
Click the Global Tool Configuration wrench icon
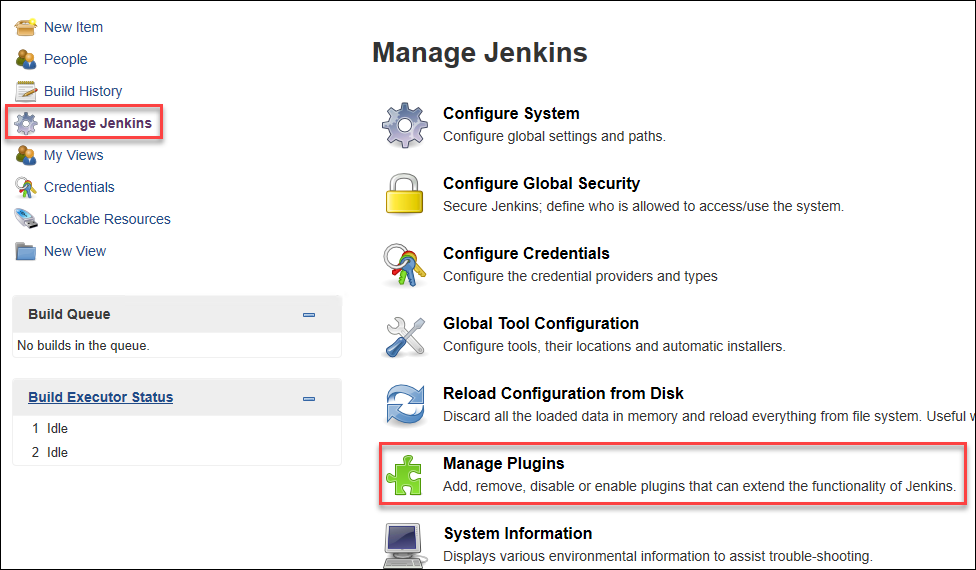(x=405, y=336)
